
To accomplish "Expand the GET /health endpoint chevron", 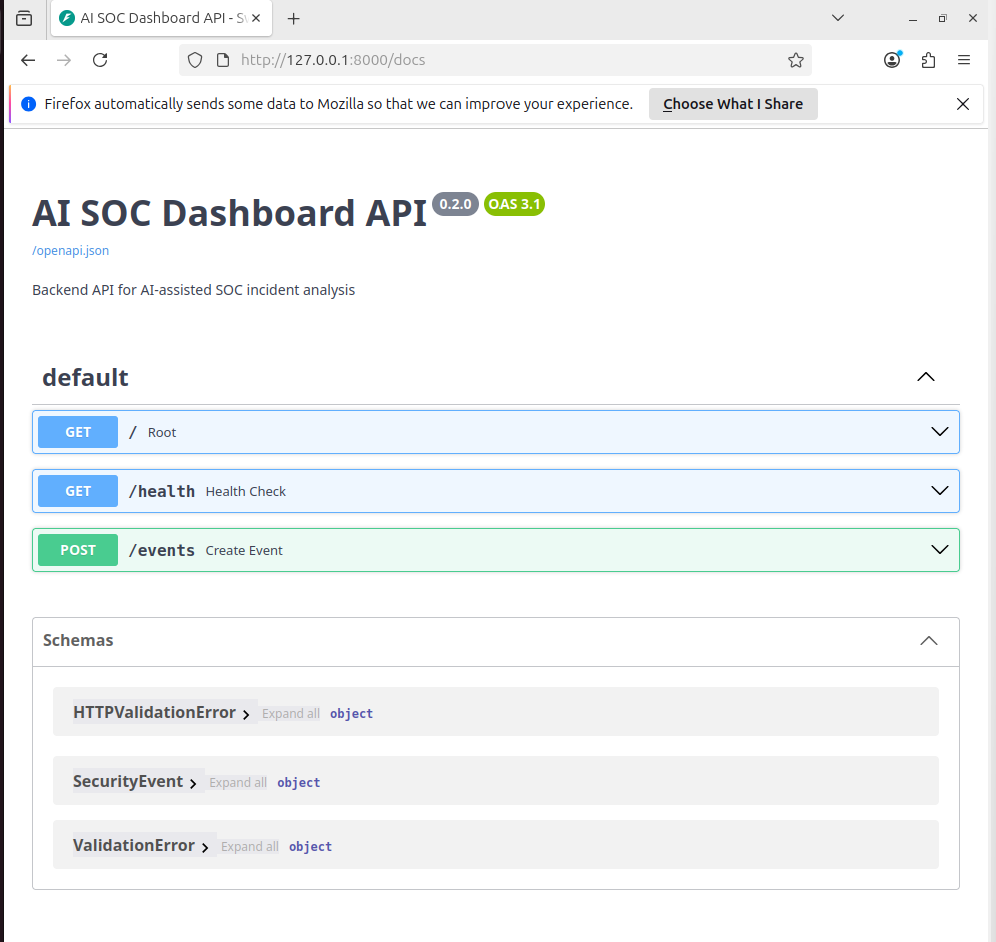I will click(939, 490).
